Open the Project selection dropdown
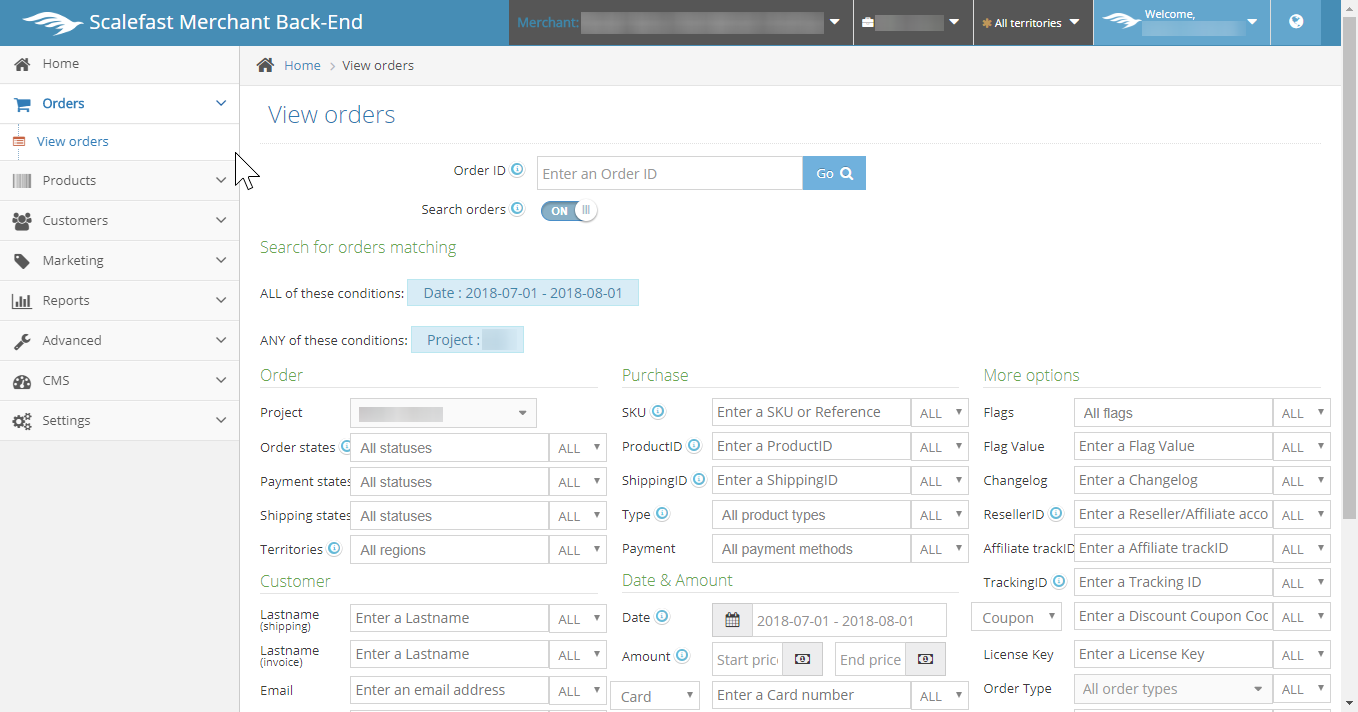This screenshot has height=712, width=1358. click(x=443, y=413)
